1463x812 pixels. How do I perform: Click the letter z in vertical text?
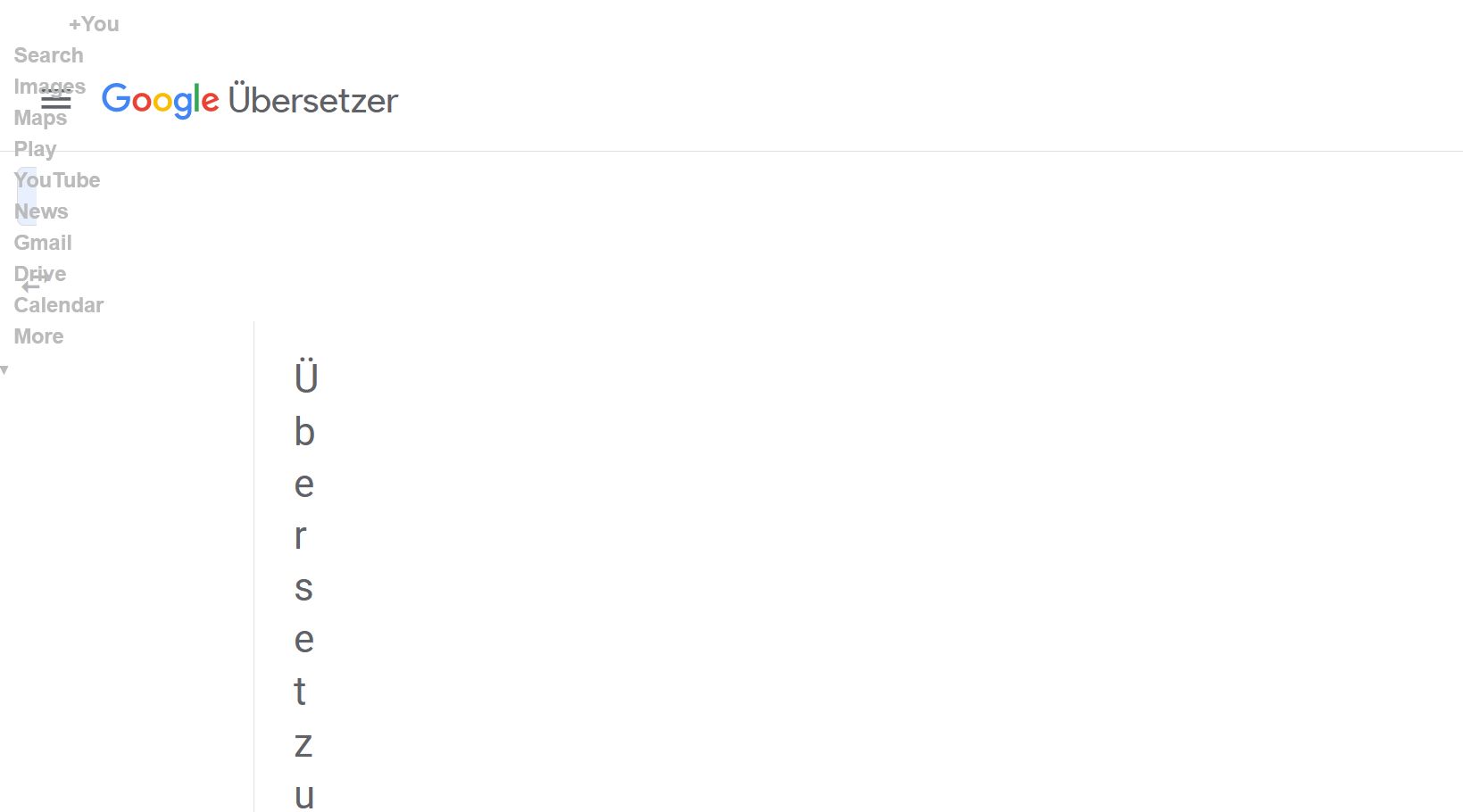[303, 743]
